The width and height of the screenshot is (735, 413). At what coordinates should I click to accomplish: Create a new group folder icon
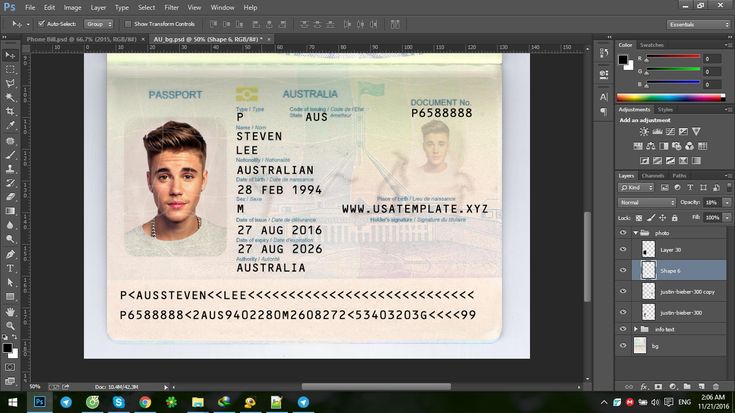point(687,387)
